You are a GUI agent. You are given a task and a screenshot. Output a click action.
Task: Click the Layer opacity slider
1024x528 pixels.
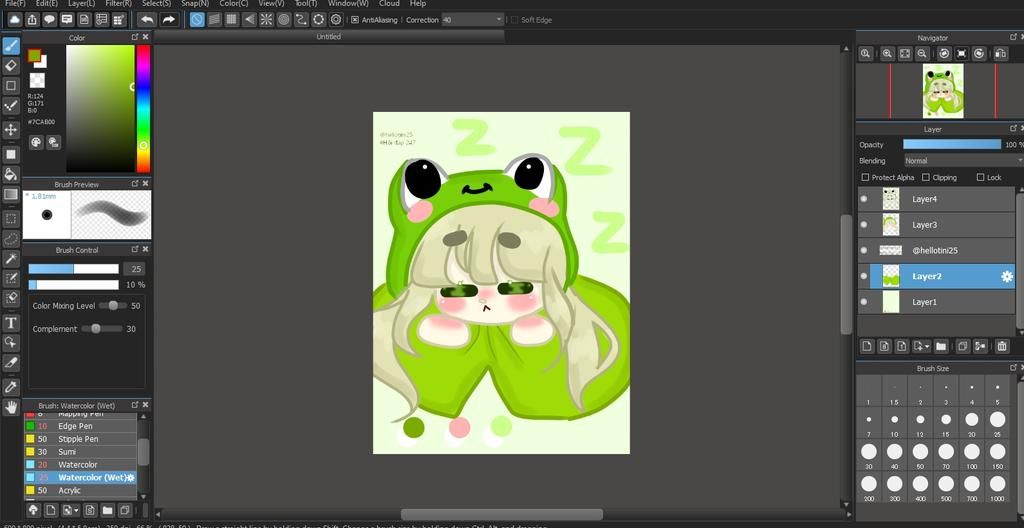click(952, 144)
